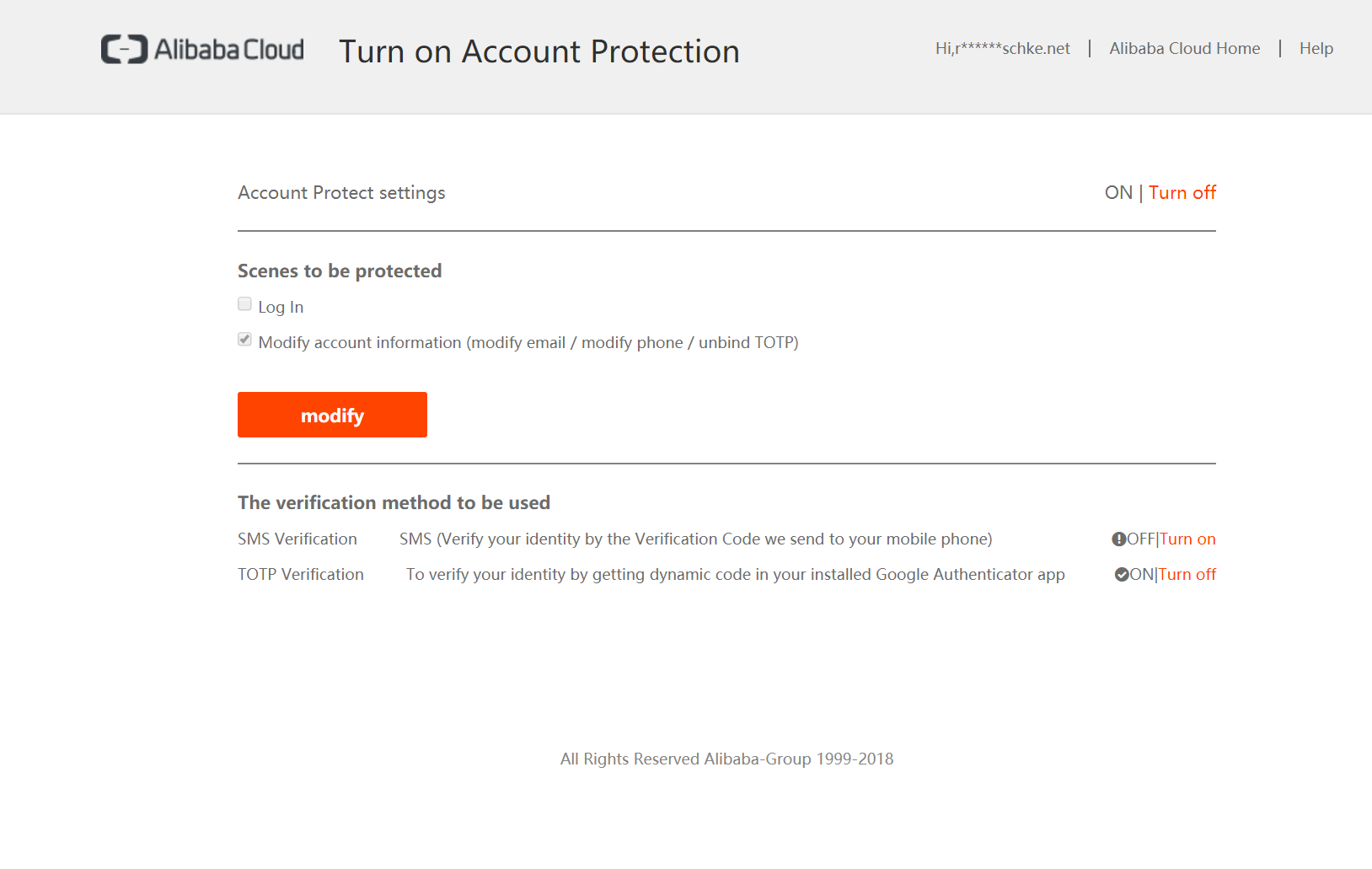Click the TOTP Verification label
1372x869 pixels.
(301, 574)
